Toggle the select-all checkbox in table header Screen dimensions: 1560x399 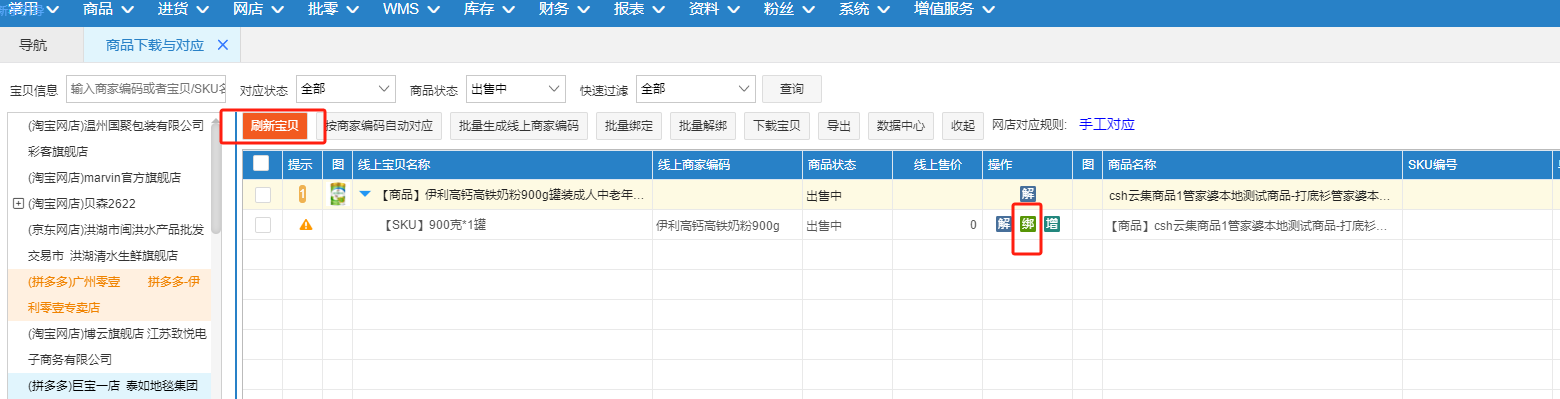coord(261,163)
